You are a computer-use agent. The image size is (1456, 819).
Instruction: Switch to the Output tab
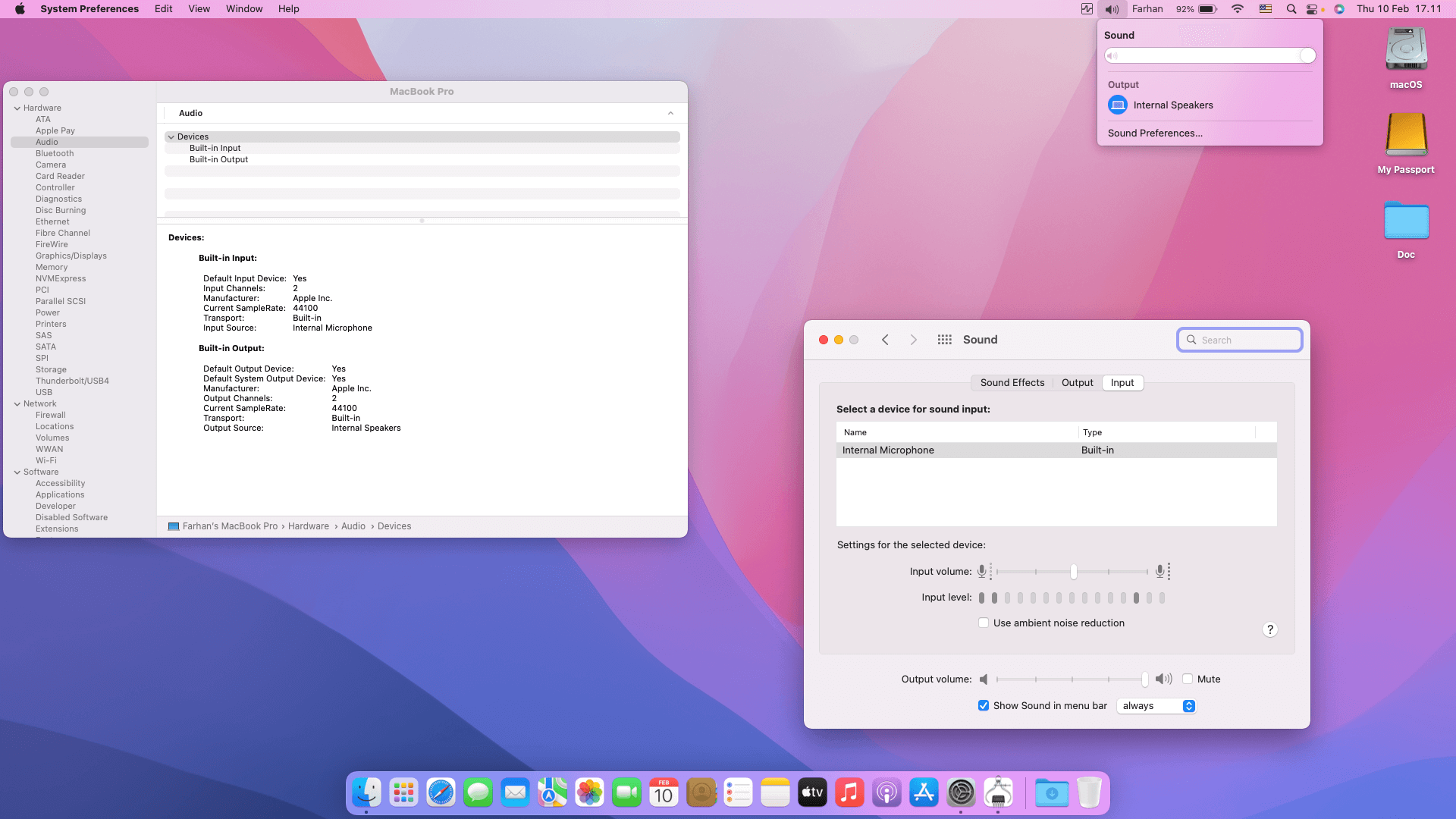click(x=1077, y=383)
